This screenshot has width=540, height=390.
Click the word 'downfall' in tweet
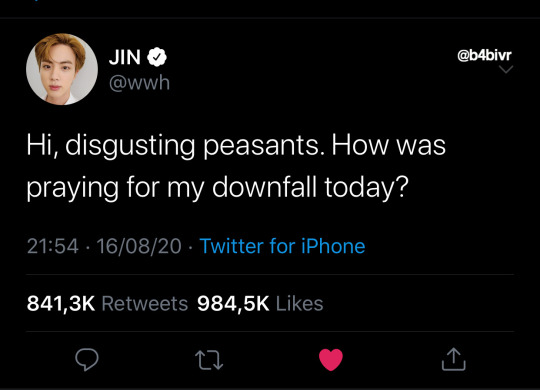tap(264, 187)
